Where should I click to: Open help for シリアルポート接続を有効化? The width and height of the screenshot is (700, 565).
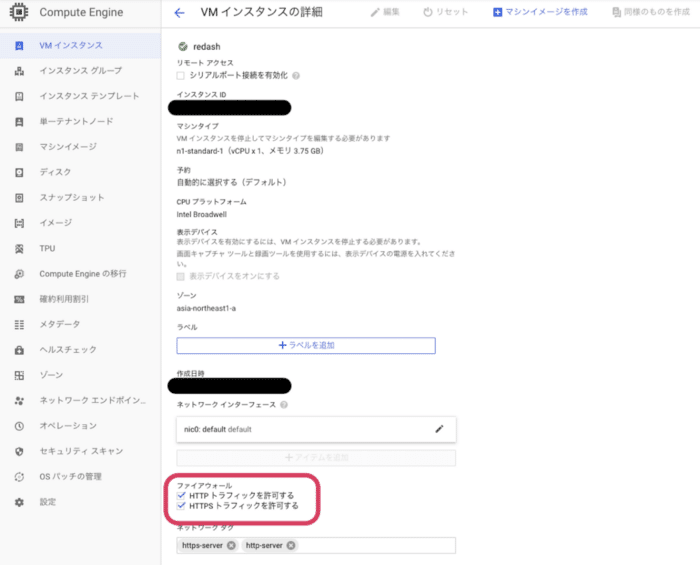(296, 76)
